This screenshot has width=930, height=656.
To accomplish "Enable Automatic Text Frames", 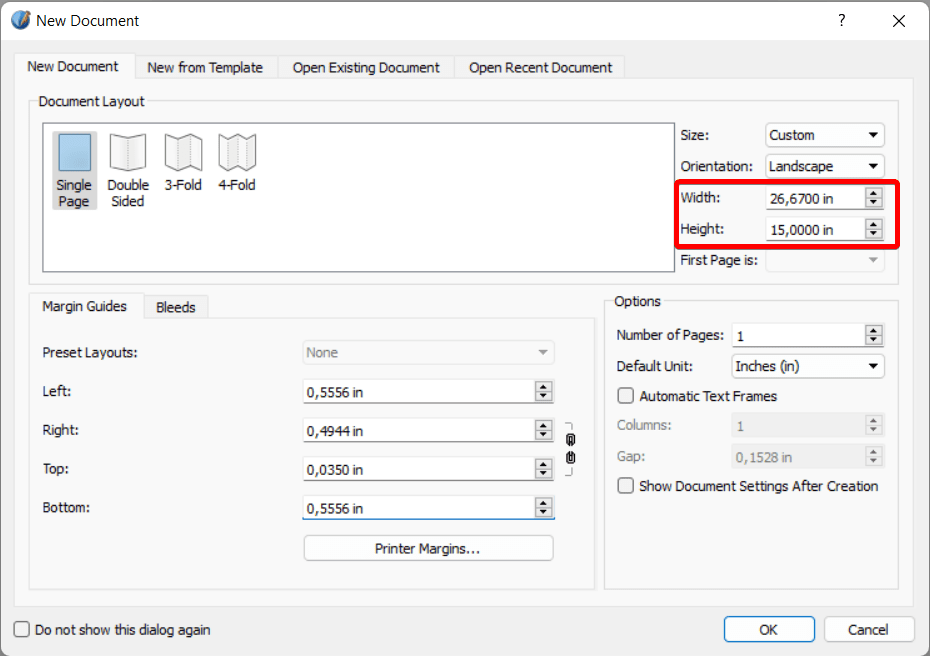I will click(x=626, y=396).
